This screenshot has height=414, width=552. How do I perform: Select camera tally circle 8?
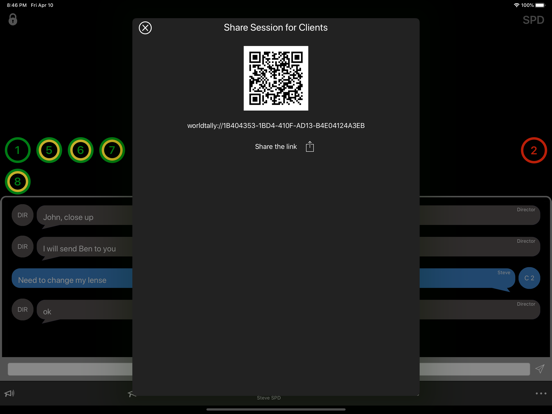[x=18, y=182]
